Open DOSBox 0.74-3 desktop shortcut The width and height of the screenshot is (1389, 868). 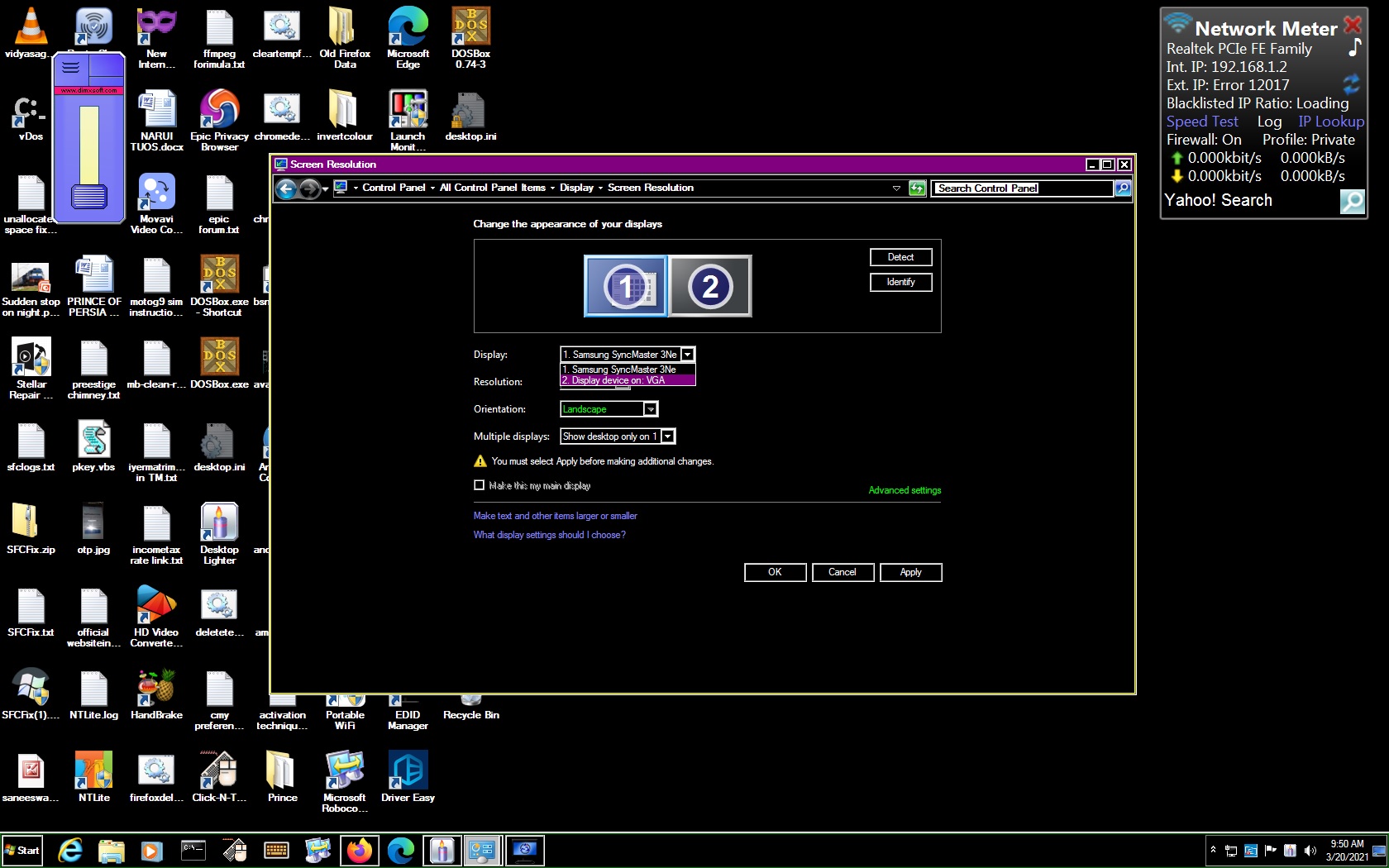click(471, 37)
